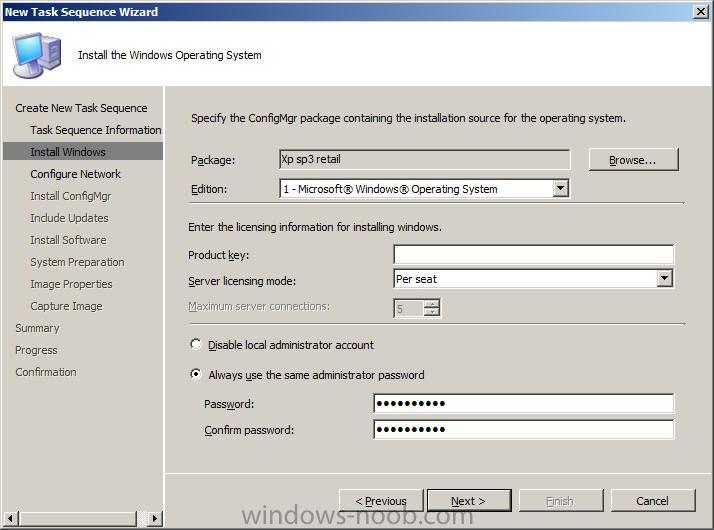Viewport: 714px width, 530px height.
Task: Click the Package field showing Xp sp3 retail
Action: coord(424,159)
